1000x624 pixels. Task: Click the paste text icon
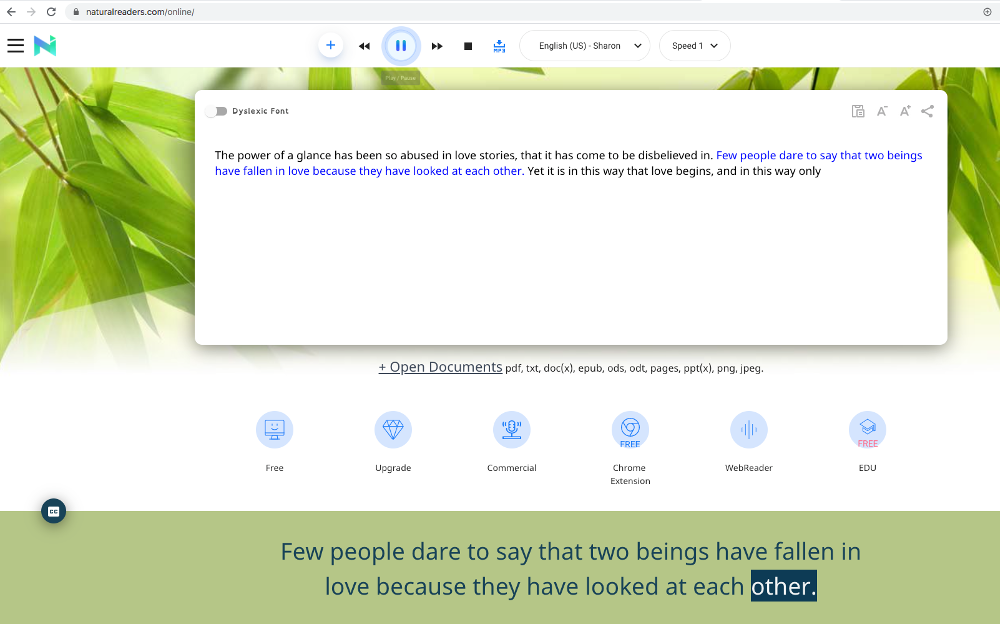coord(858,111)
